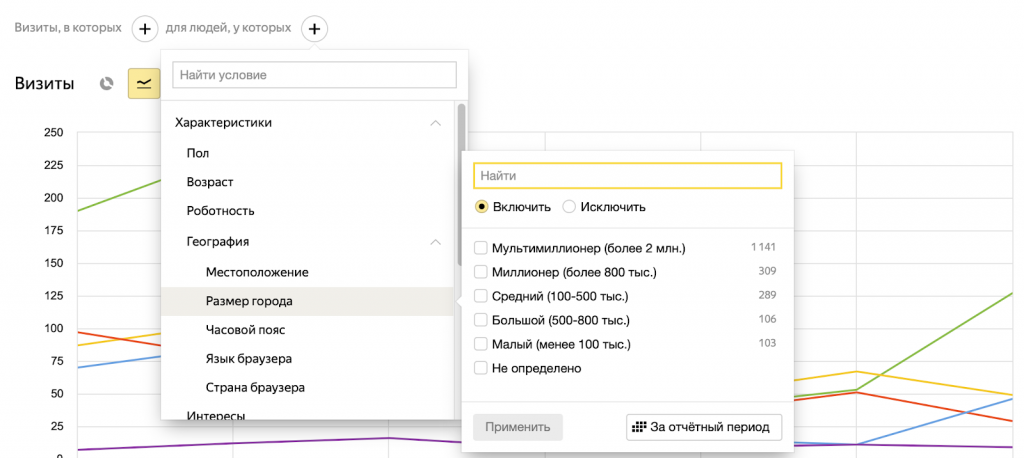Viewport: 1024px width, 458px height.
Task: Select the line chart view icon
Action: pyautogui.click(x=144, y=84)
